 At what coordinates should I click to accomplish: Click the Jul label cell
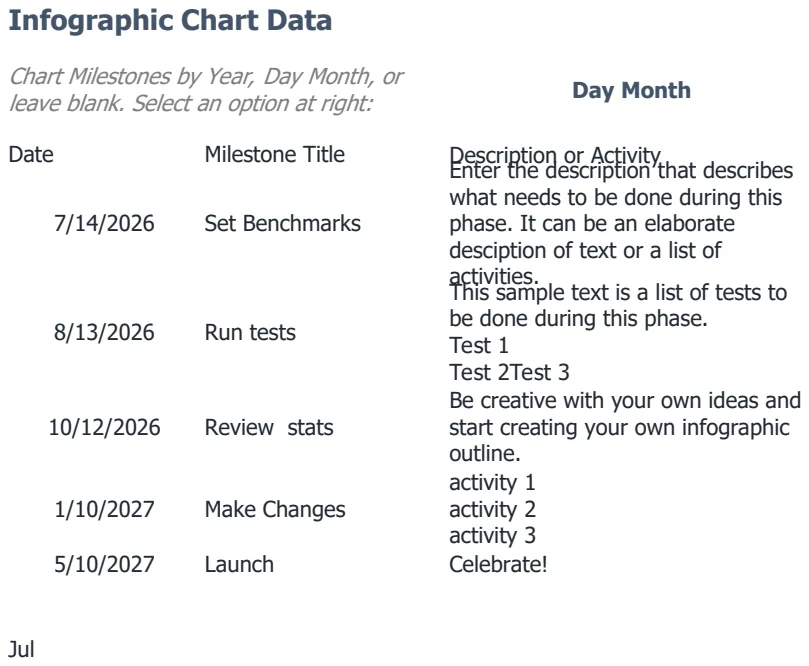pos(21,649)
